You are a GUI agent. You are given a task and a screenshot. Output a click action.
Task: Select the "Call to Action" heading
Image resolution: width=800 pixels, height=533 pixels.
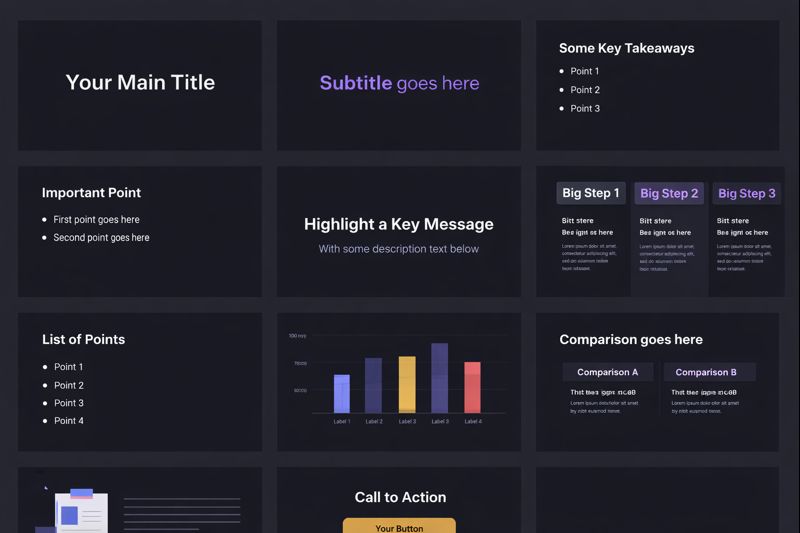pos(400,497)
